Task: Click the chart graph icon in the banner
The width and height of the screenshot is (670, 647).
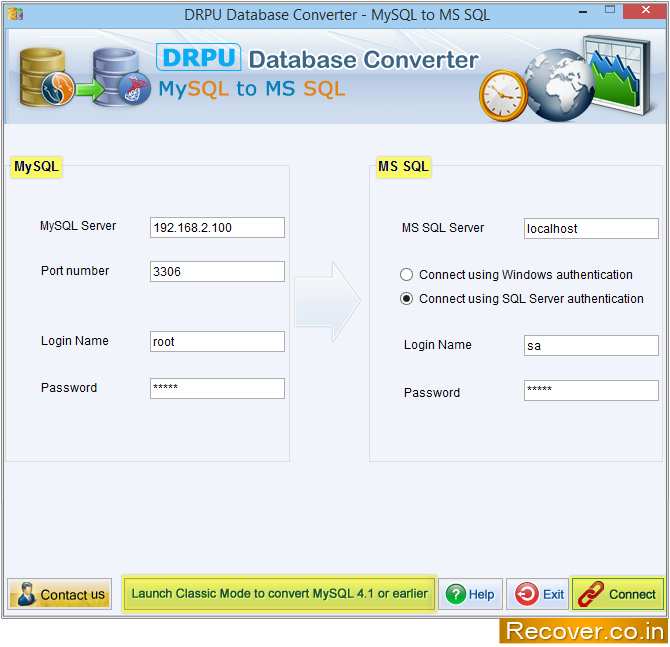Action: (x=618, y=74)
